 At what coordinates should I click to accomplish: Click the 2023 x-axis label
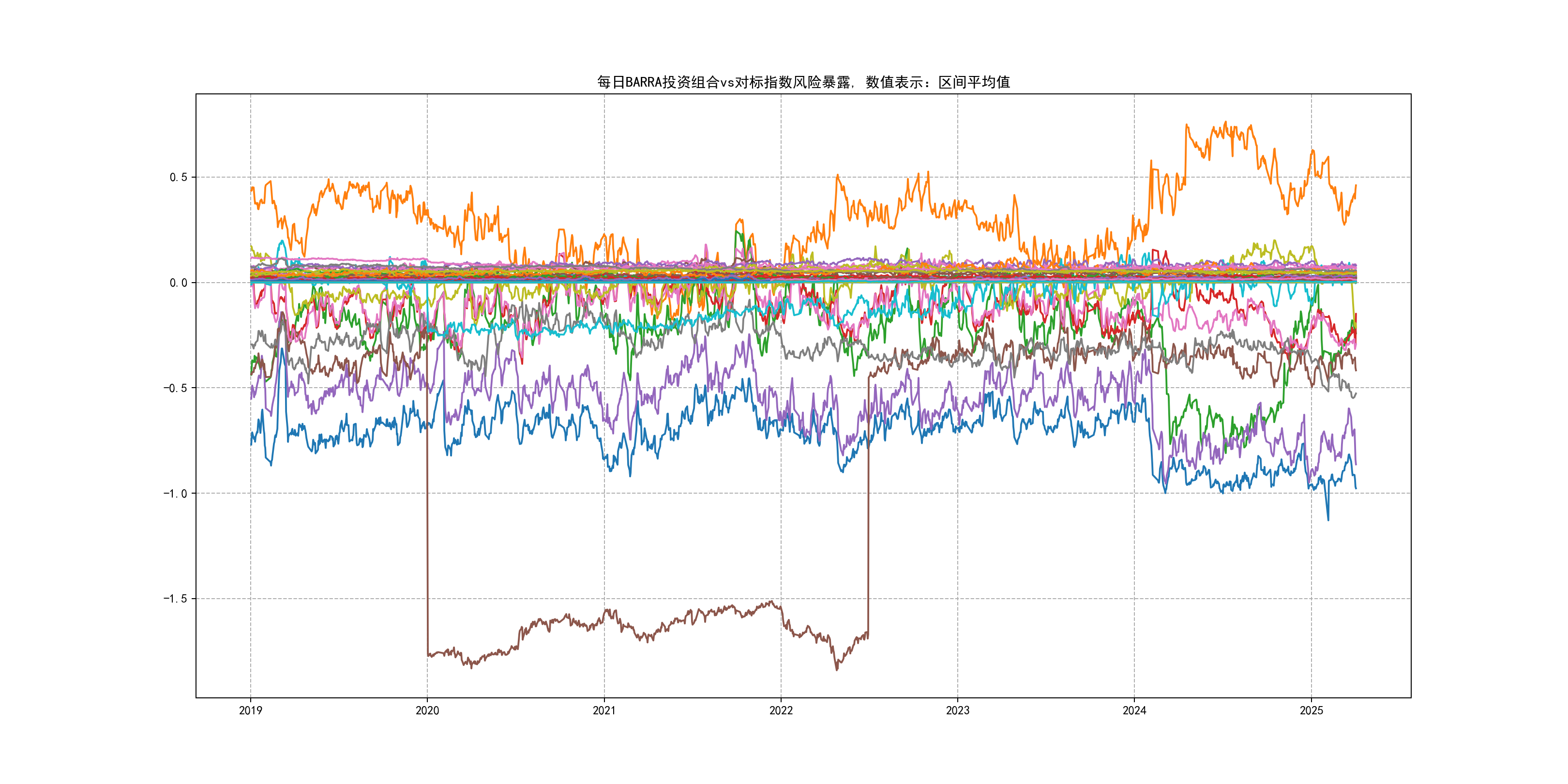coord(957,710)
